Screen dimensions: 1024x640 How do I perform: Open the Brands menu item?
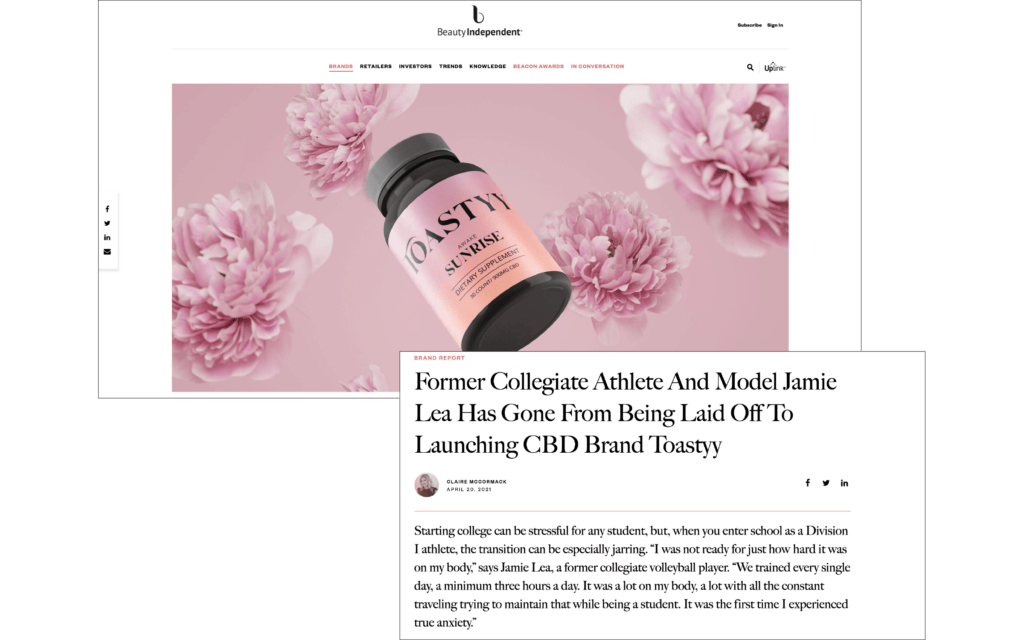click(x=340, y=67)
